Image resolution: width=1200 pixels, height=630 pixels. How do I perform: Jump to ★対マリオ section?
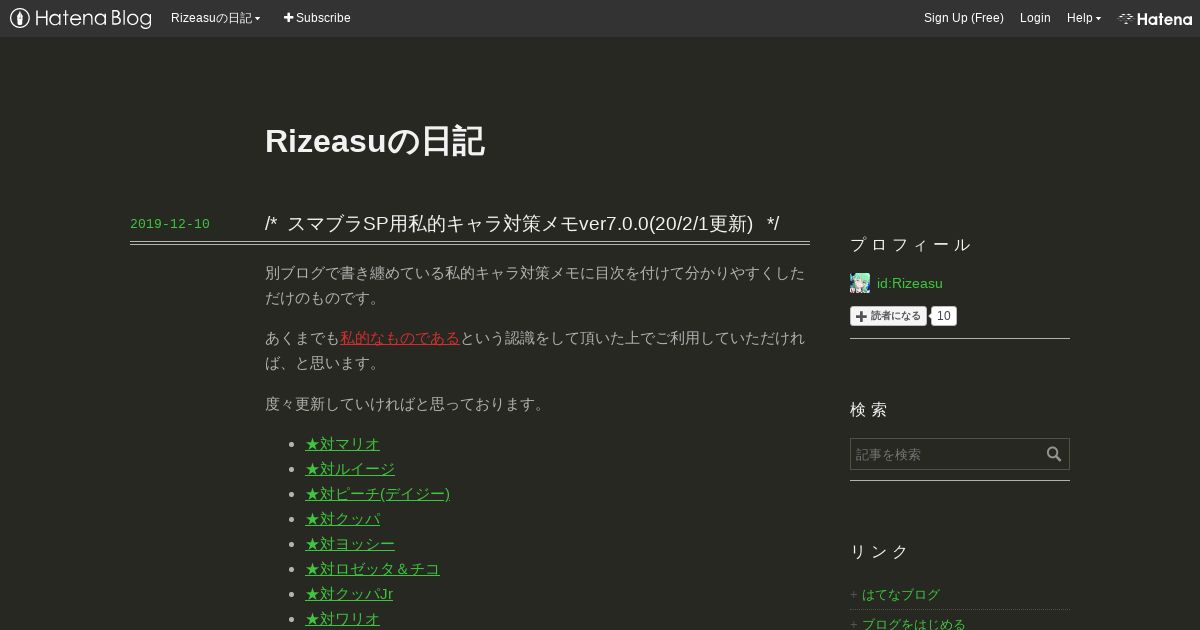coord(342,444)
